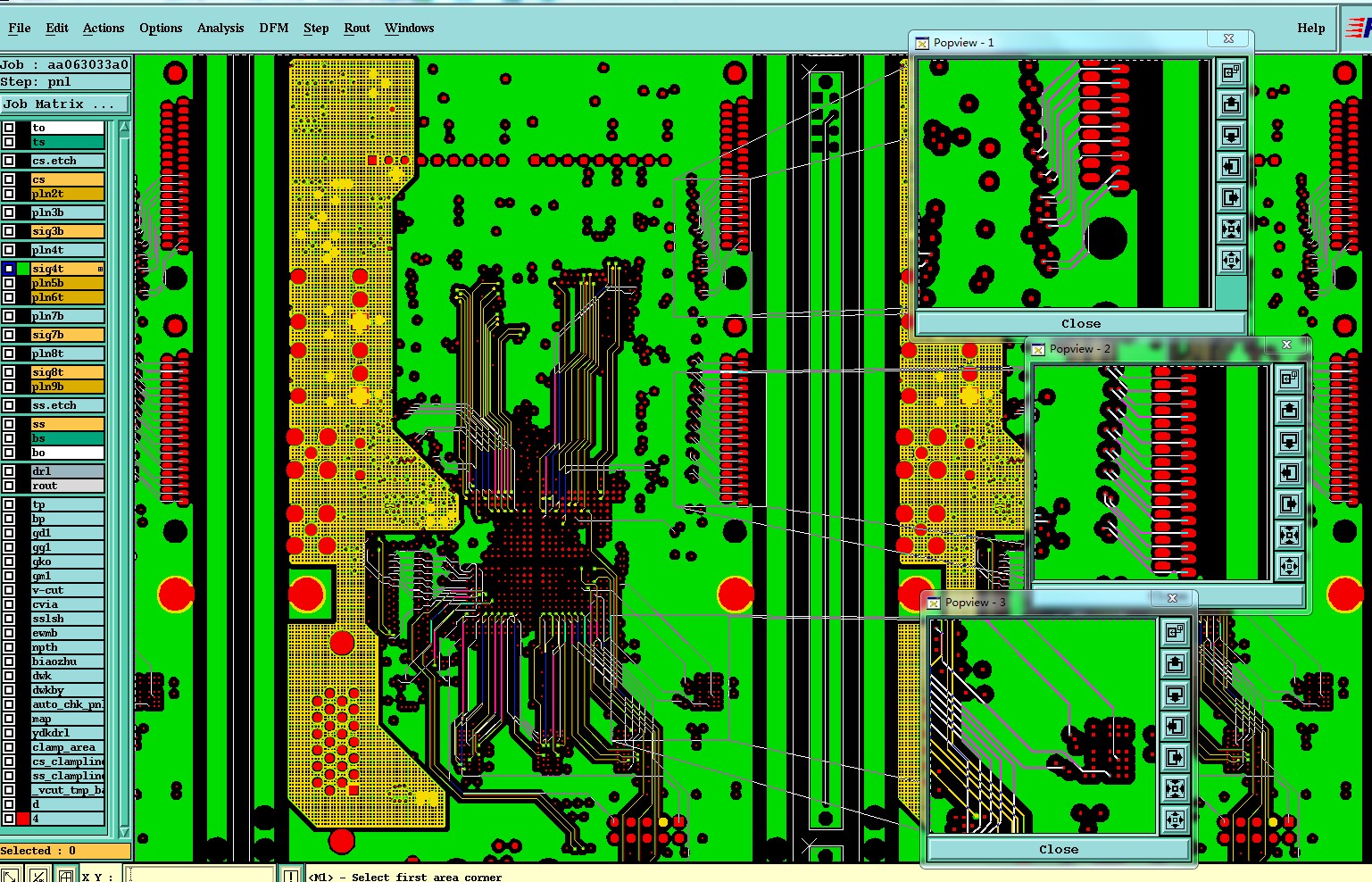Pan up in Popview - 2
The height and width of the screenshot is (882, 1372).
1288,410
